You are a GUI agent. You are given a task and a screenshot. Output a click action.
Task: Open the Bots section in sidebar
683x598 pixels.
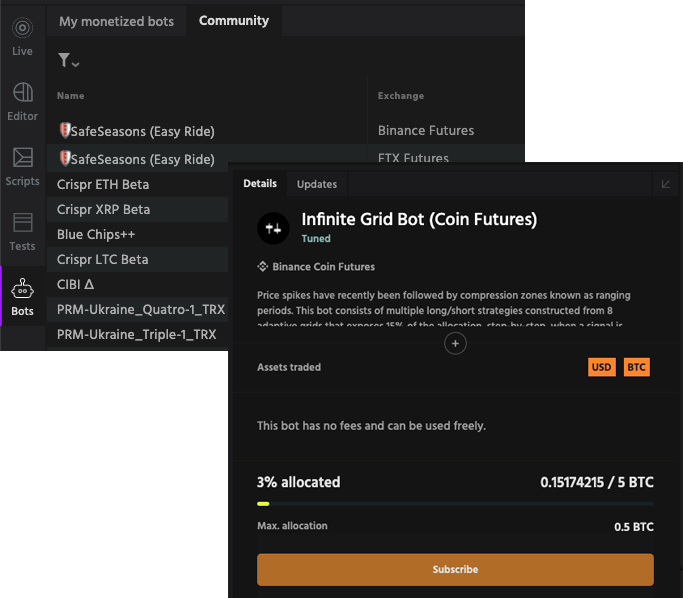[22, 297]
